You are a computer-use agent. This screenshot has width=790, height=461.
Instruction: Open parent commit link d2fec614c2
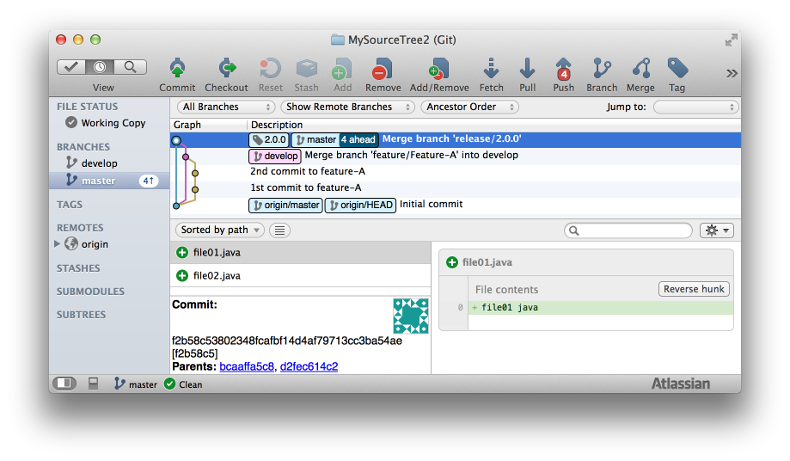coord(309,366)
